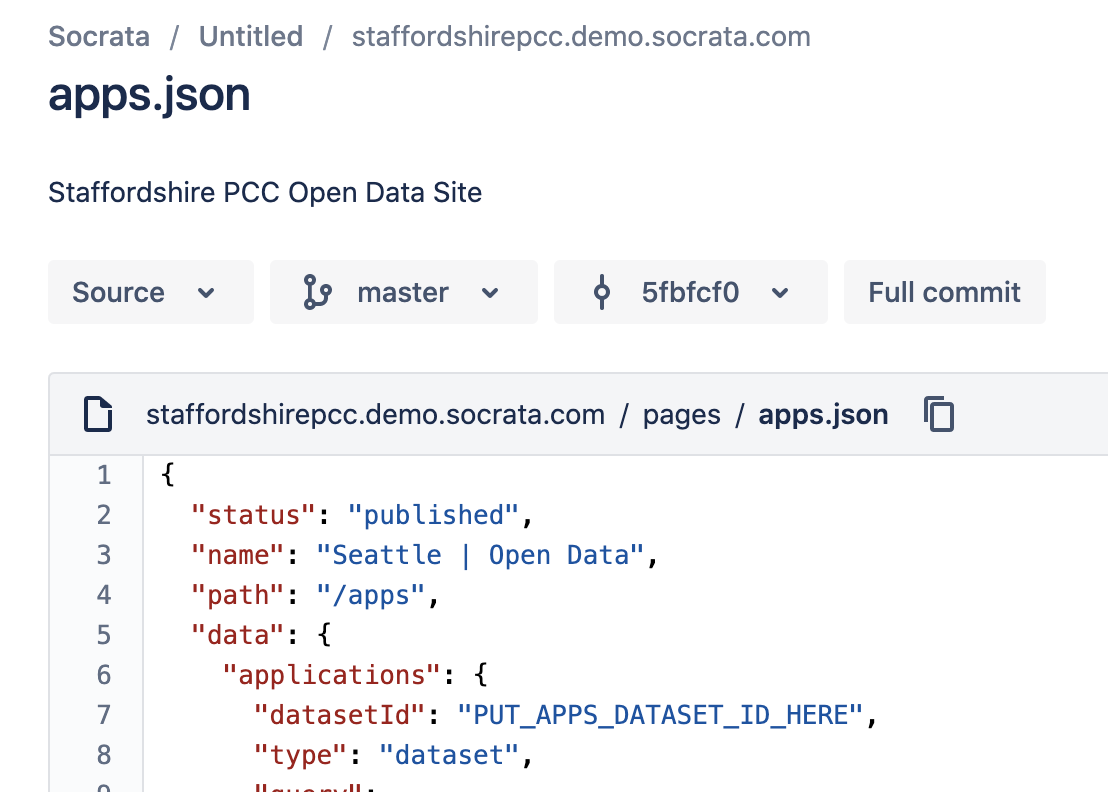Click the "published" value in code

pos(433,515)
